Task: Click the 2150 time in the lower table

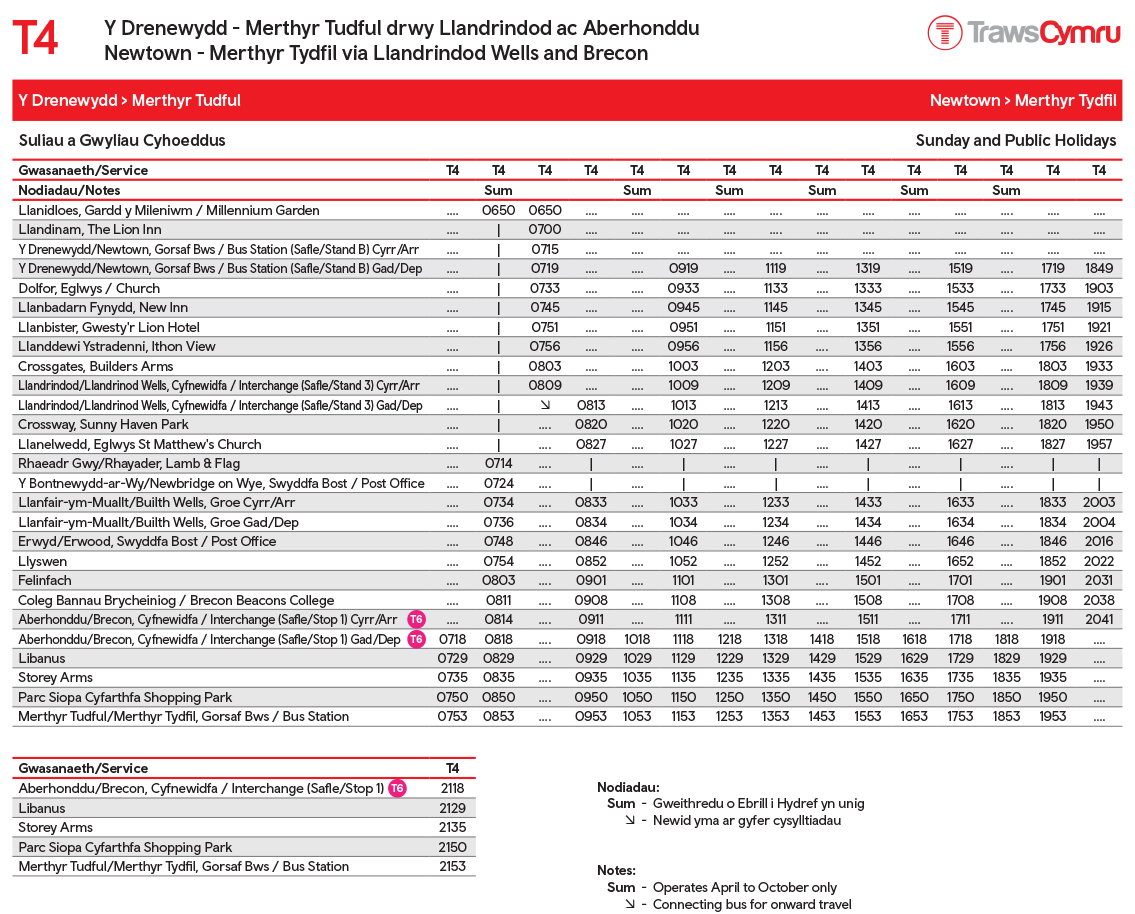Action: pyautogui.click(x=452, y=847)
